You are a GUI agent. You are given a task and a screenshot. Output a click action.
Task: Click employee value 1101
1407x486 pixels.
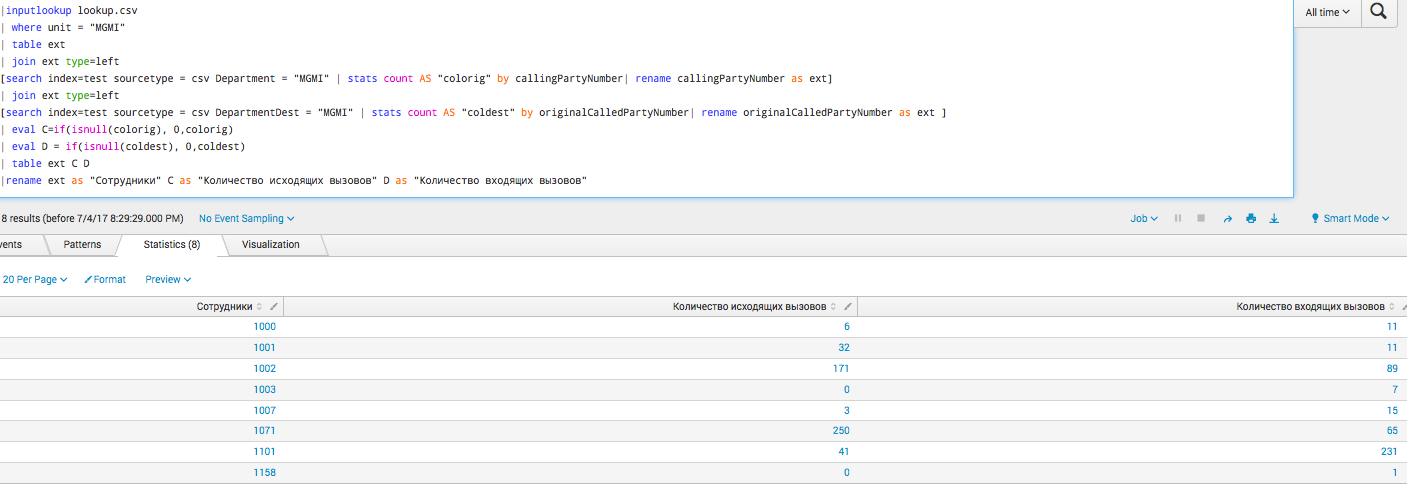click(x=265, y=452)
